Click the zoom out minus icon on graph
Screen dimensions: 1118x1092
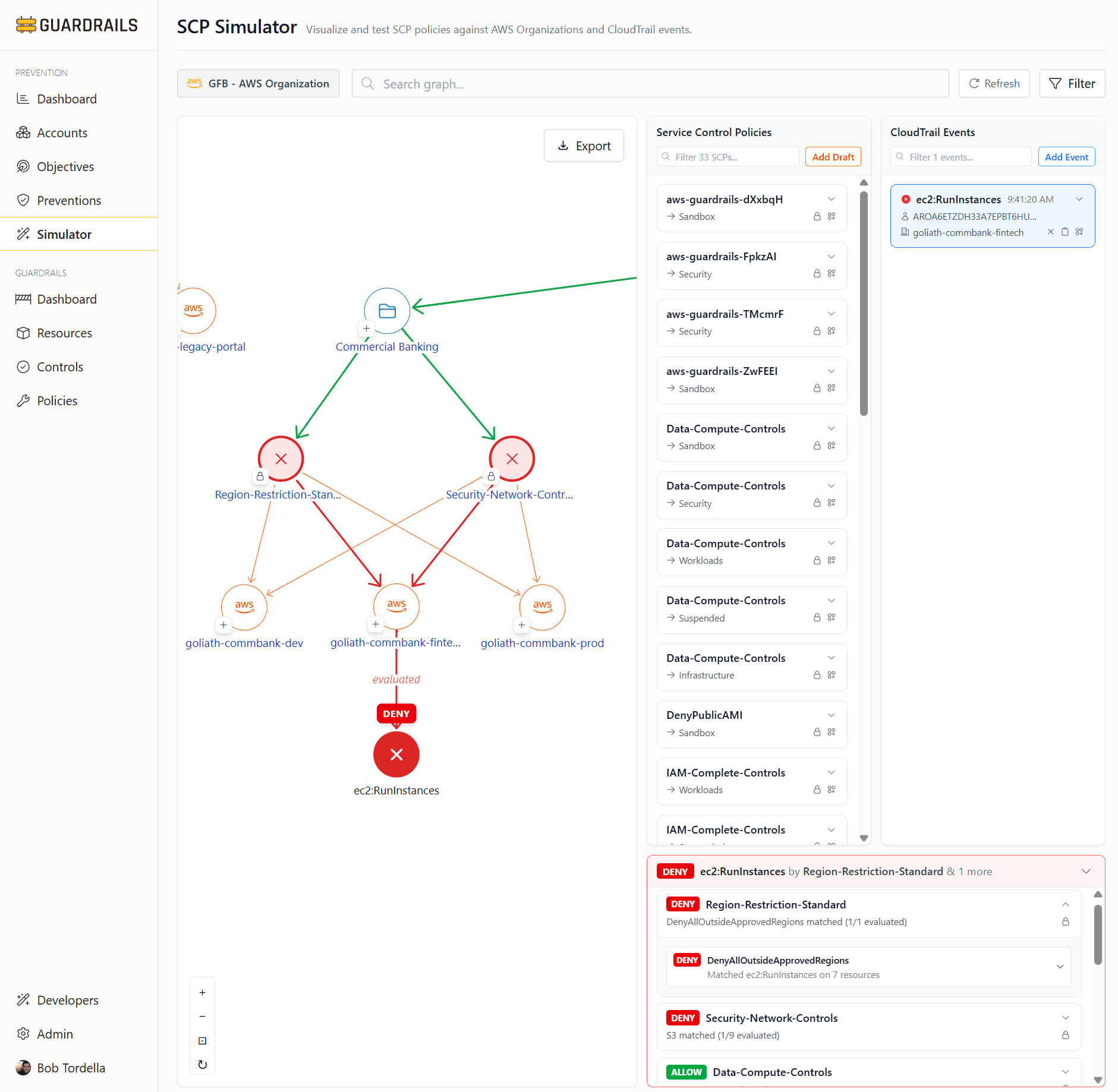pyautogui.click(x=202, y=1017)
